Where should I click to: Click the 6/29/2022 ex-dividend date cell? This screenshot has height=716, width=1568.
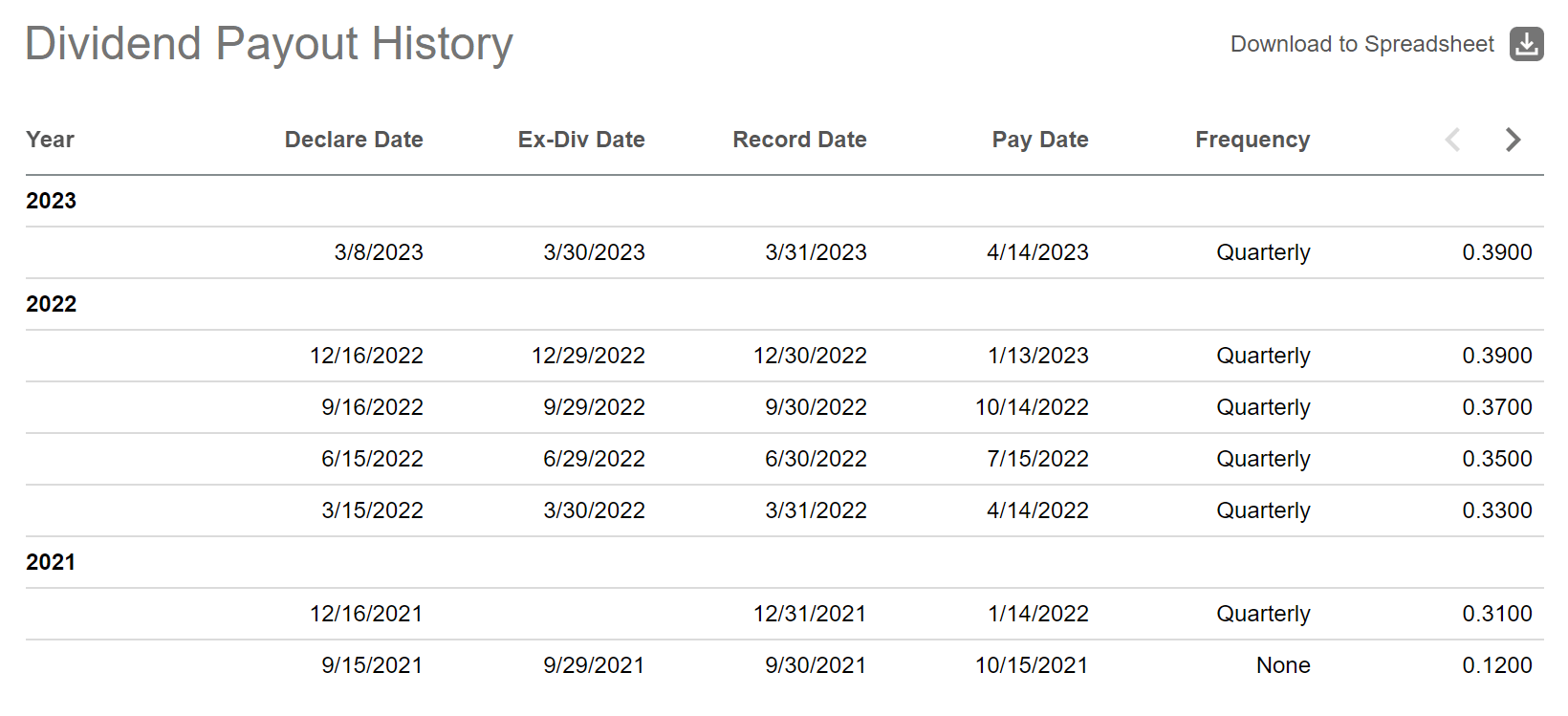(594, 459)
